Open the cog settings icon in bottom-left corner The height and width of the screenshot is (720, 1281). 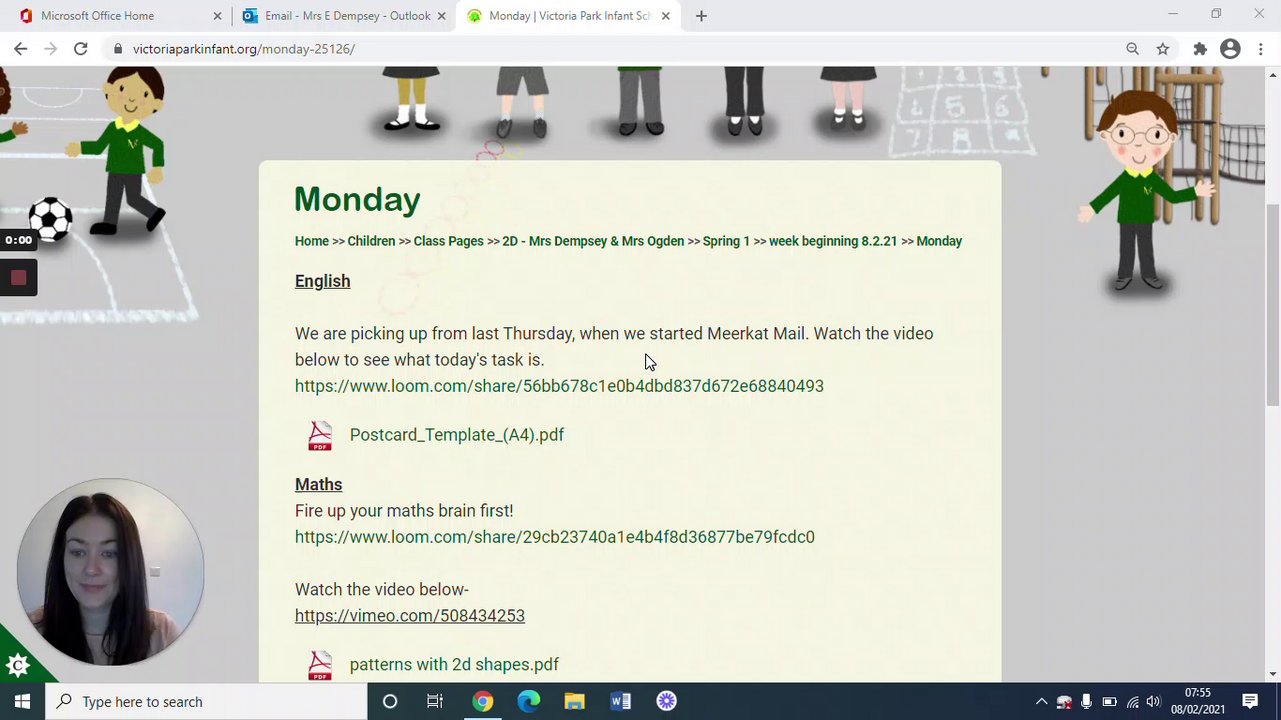tap(17, 665)
